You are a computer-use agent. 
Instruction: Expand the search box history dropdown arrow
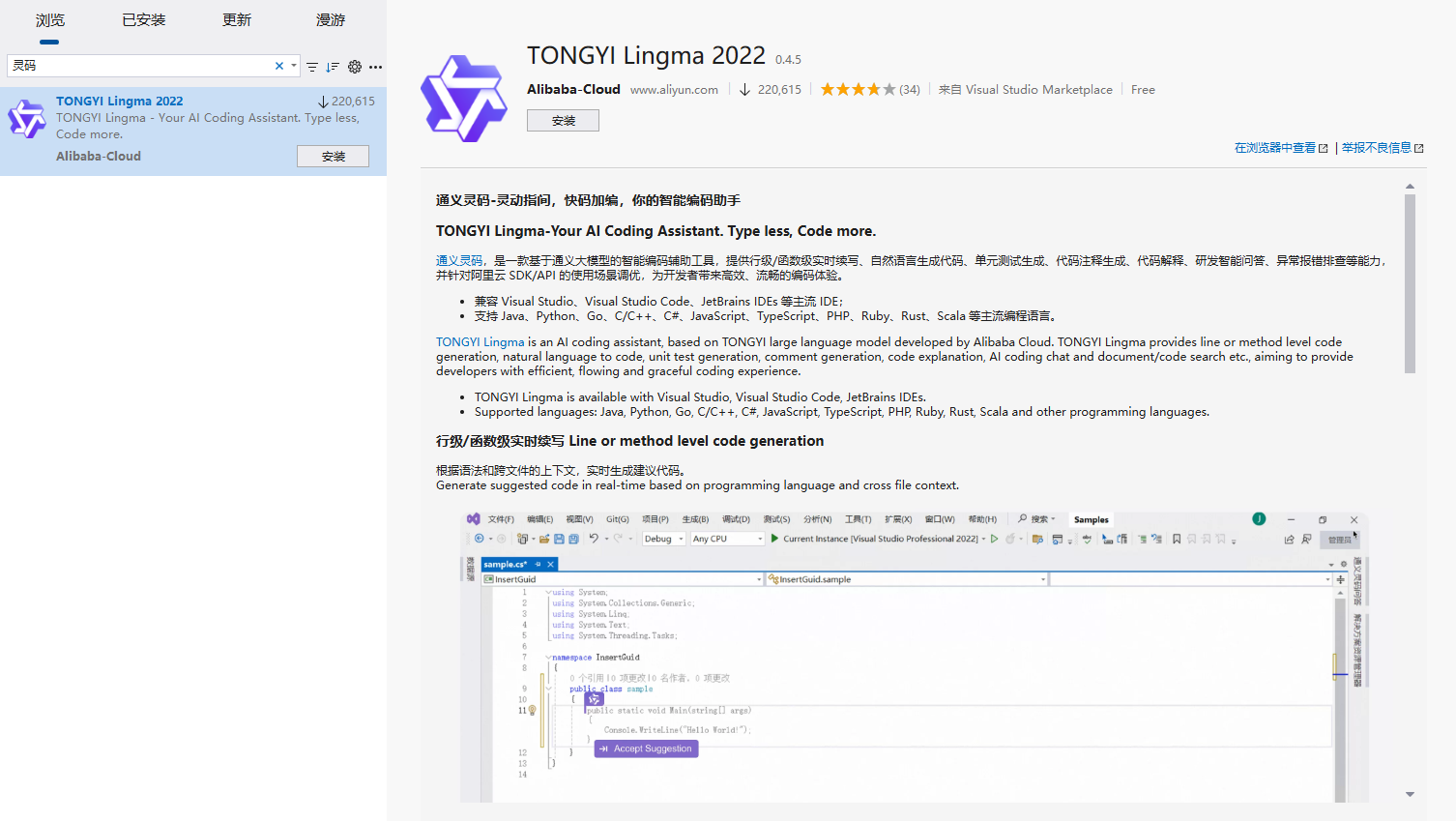tap(294, 66)
